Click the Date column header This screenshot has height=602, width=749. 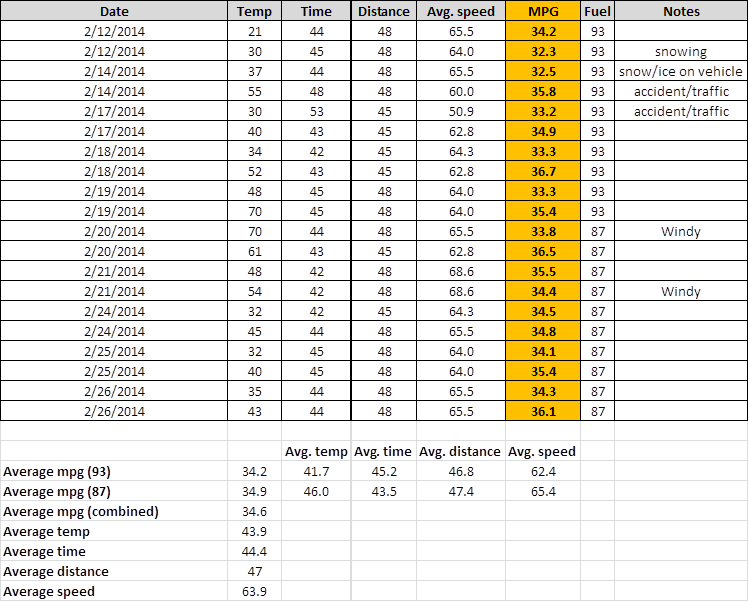(114, 11)
